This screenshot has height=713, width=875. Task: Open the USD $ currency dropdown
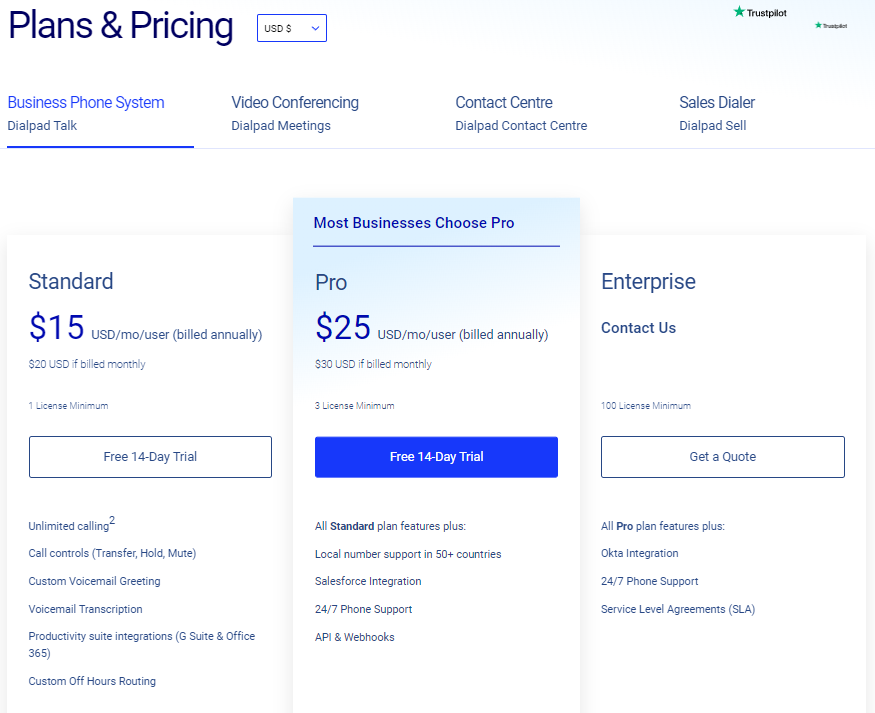coord(291,29)
